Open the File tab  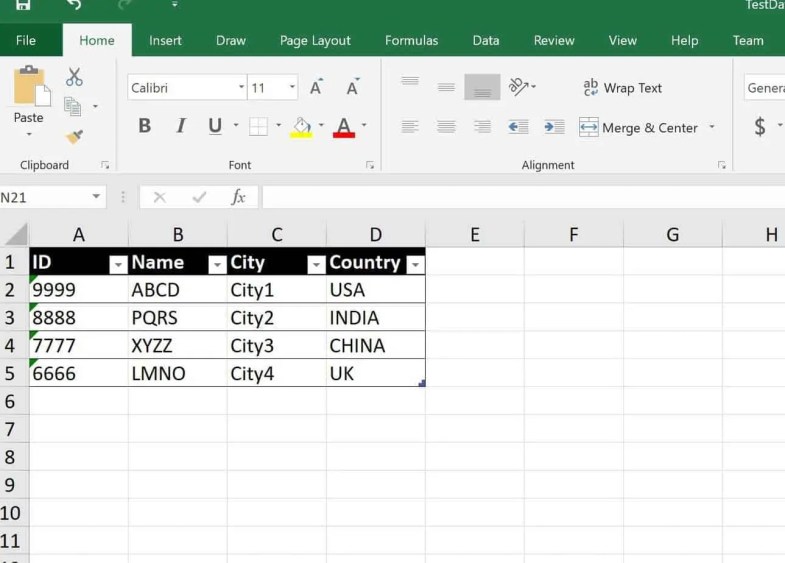(x=26, y=40)
